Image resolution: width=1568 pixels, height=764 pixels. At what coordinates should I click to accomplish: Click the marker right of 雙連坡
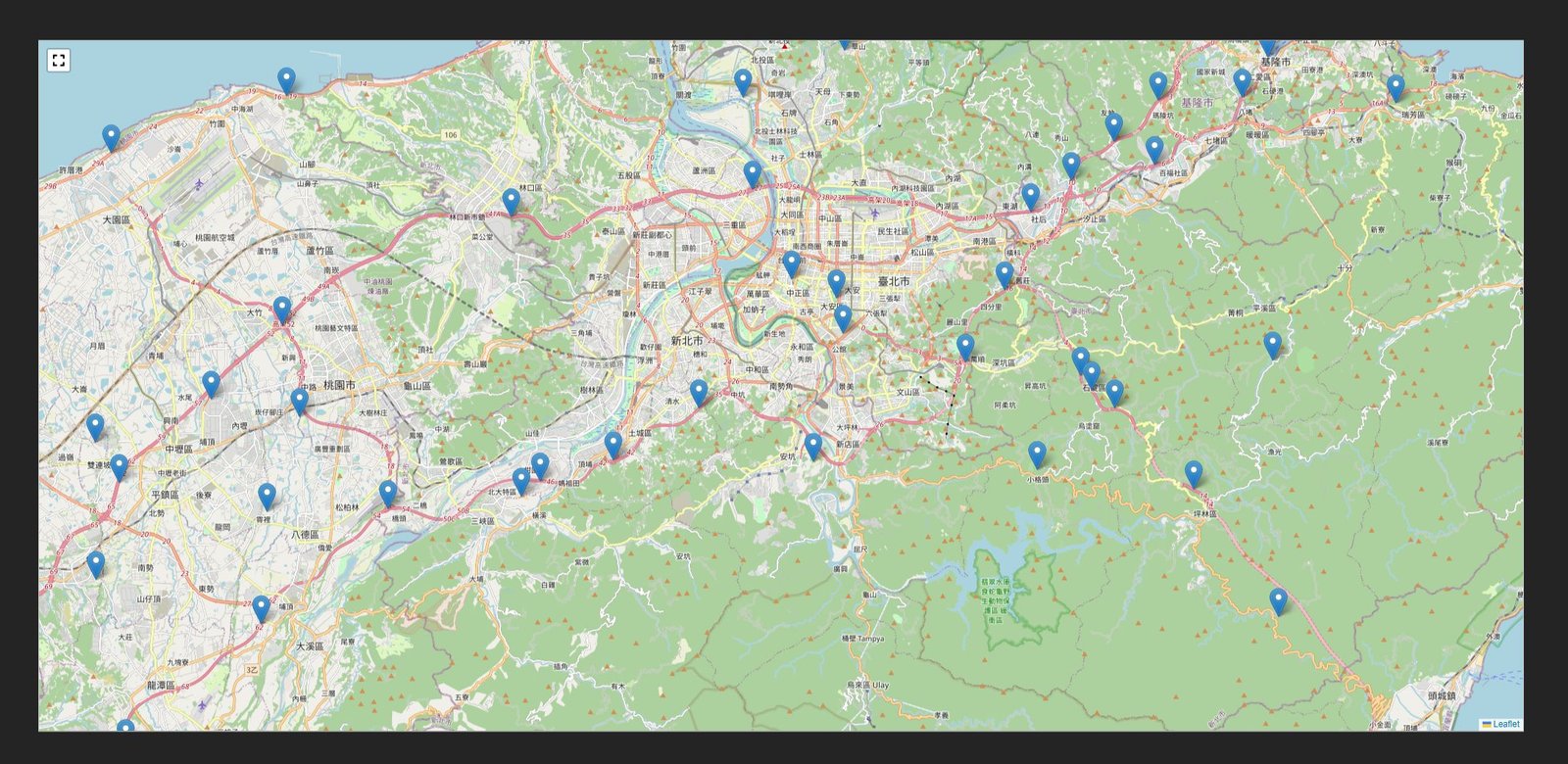pos(119,468)
